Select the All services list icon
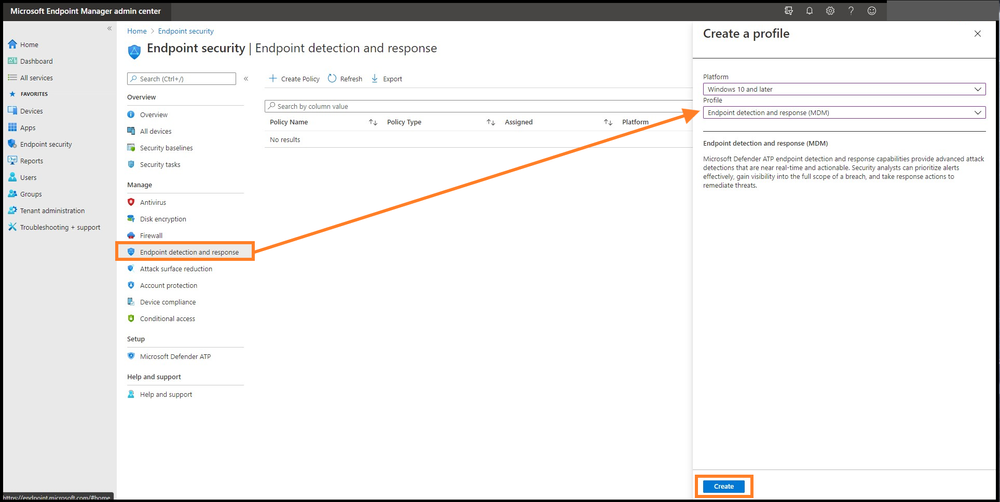This screenshot has height=502, width=1000. click(x=12, y=78)
